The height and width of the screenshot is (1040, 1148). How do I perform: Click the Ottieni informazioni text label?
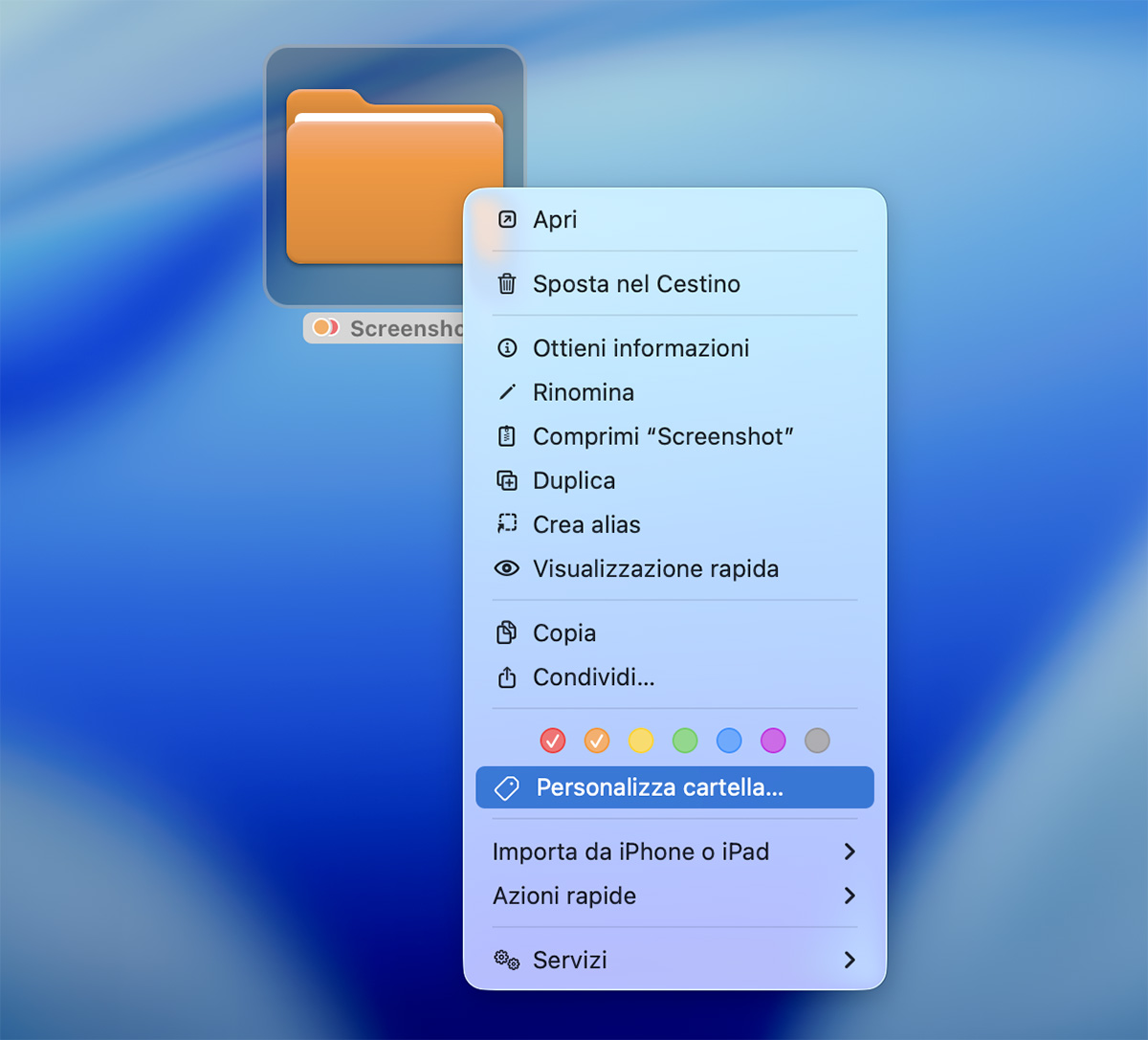(x=641, y=348)
